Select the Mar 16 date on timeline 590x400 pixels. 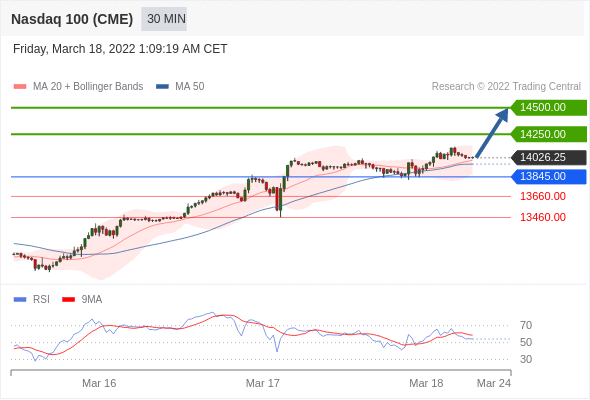point(99,383)
